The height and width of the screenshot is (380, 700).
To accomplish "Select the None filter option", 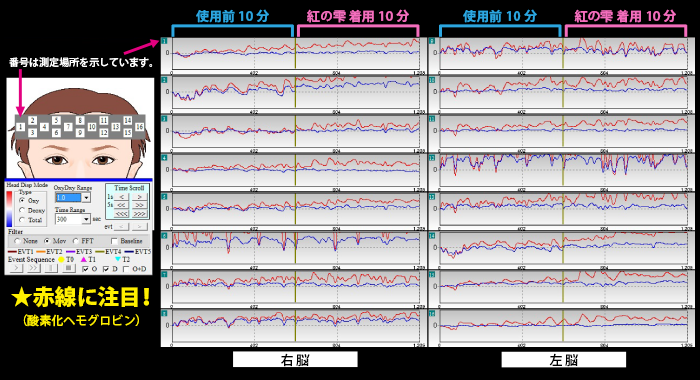I will pyautogui.click(x=17, y=241).
